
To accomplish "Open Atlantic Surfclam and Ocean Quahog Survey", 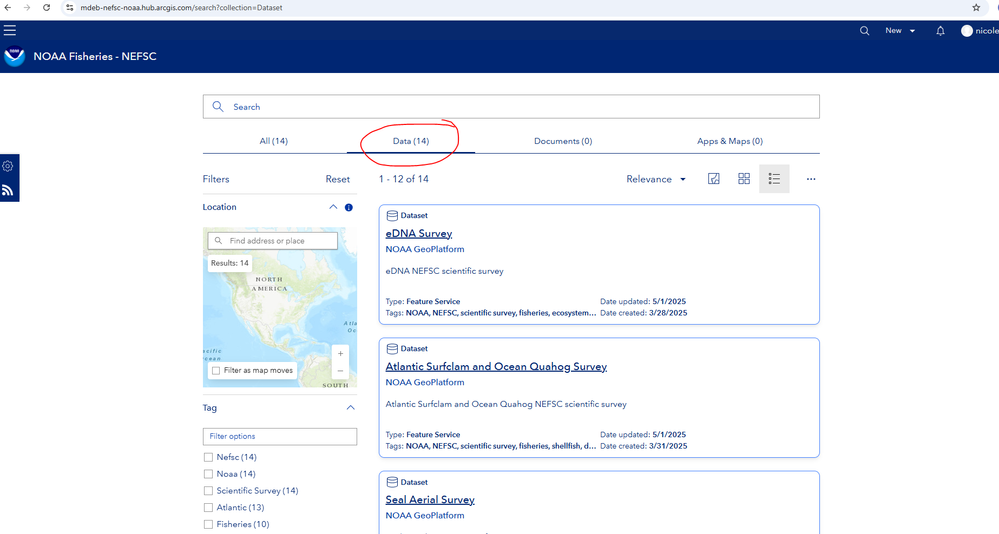I will (496, 366).
